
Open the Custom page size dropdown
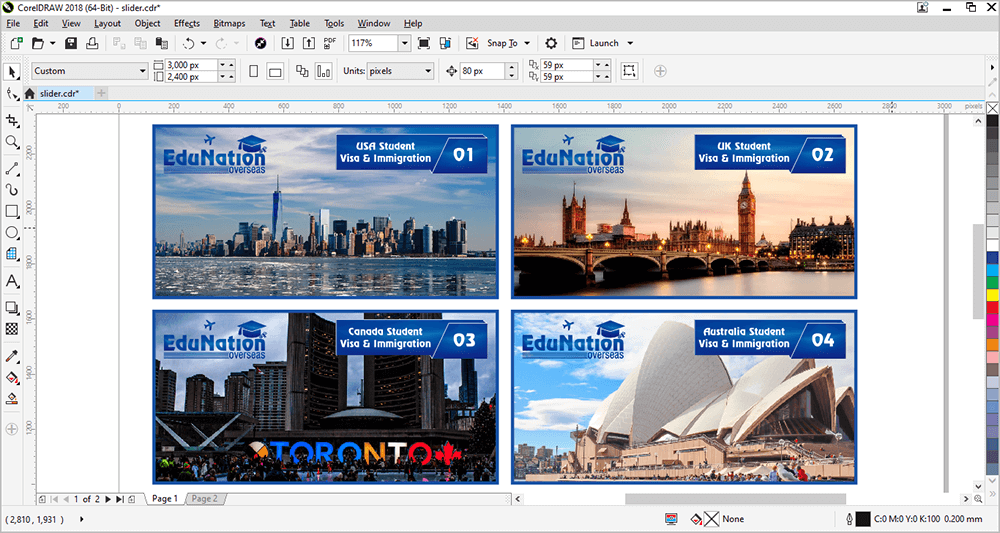pos(143,71)
